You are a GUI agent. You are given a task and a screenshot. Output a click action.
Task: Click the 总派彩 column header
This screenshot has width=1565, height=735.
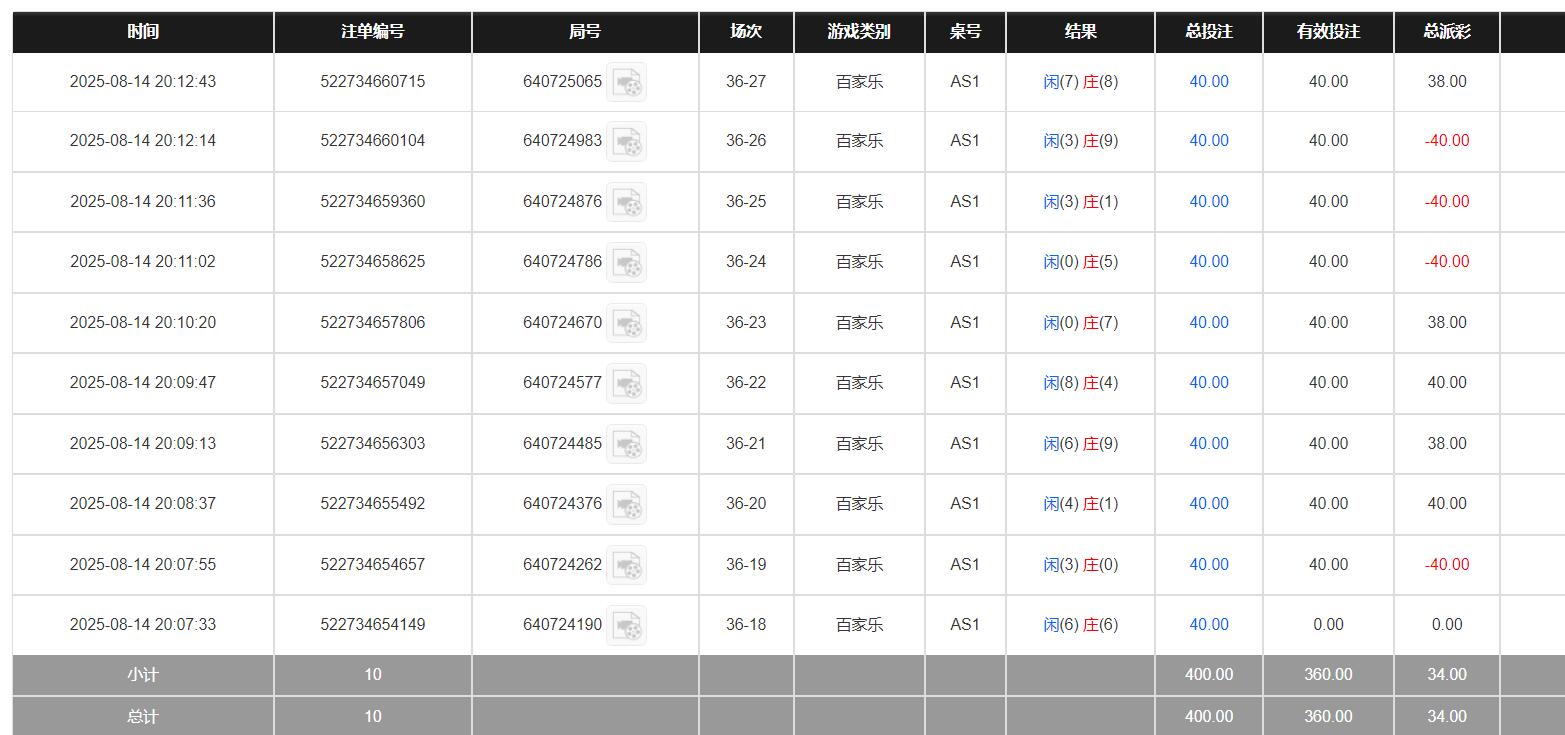coord(1446,32)
